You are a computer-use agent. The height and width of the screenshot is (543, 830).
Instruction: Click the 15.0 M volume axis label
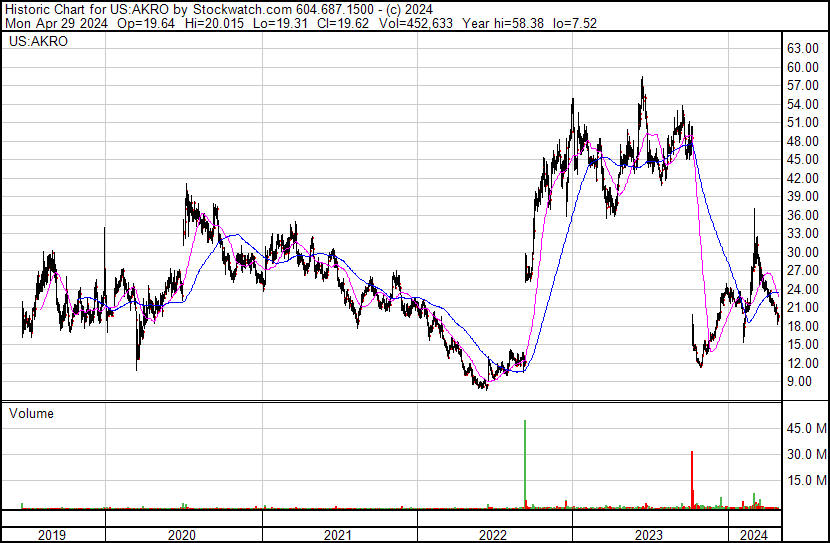coord(805,480)
